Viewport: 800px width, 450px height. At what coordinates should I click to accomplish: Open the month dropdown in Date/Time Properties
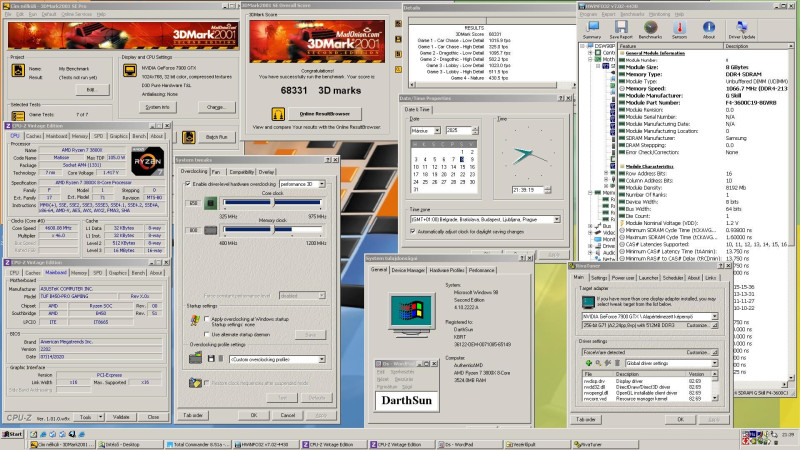point(437,131)
